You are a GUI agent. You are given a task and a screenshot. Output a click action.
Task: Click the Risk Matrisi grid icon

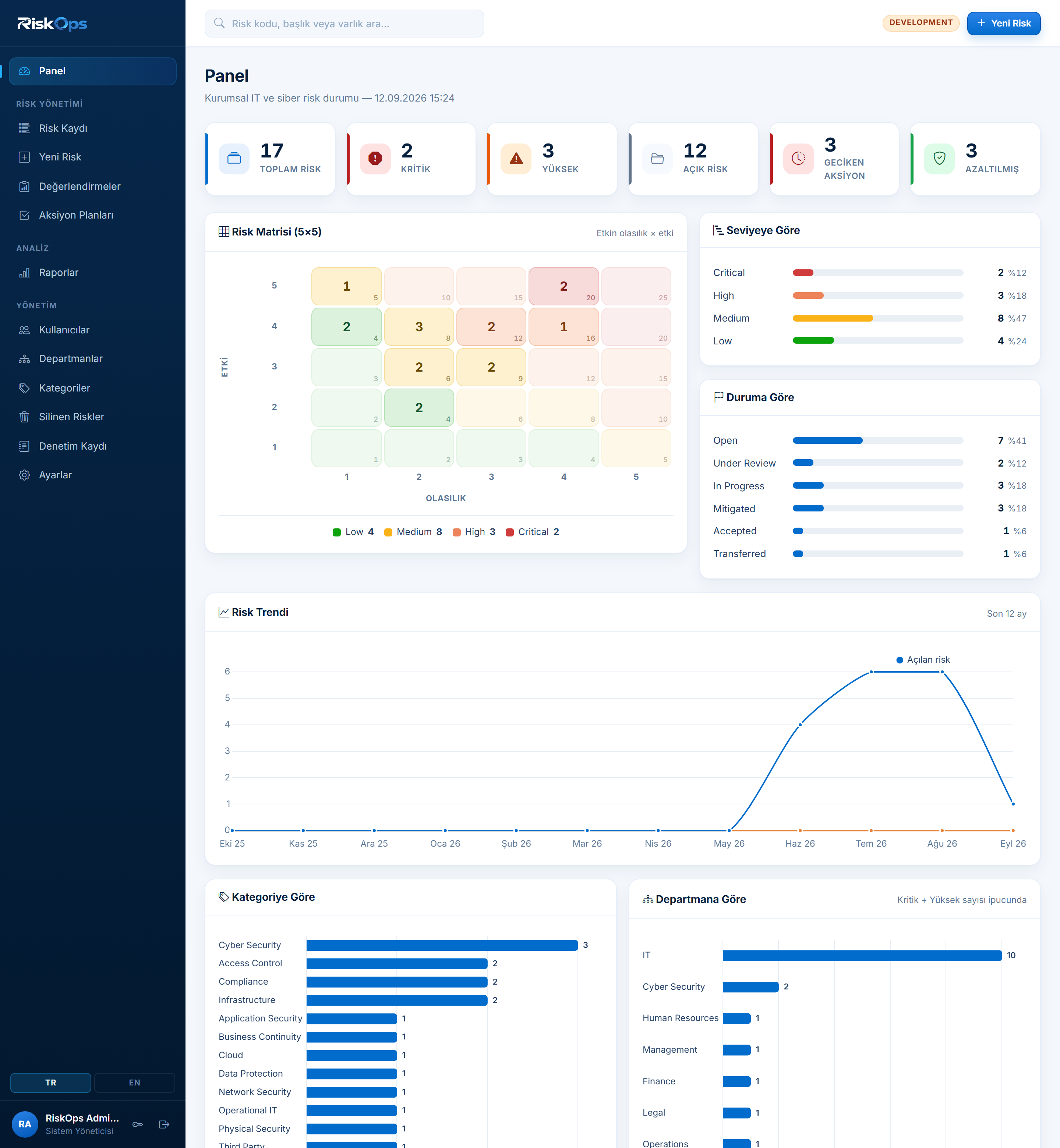coord(224,232)
